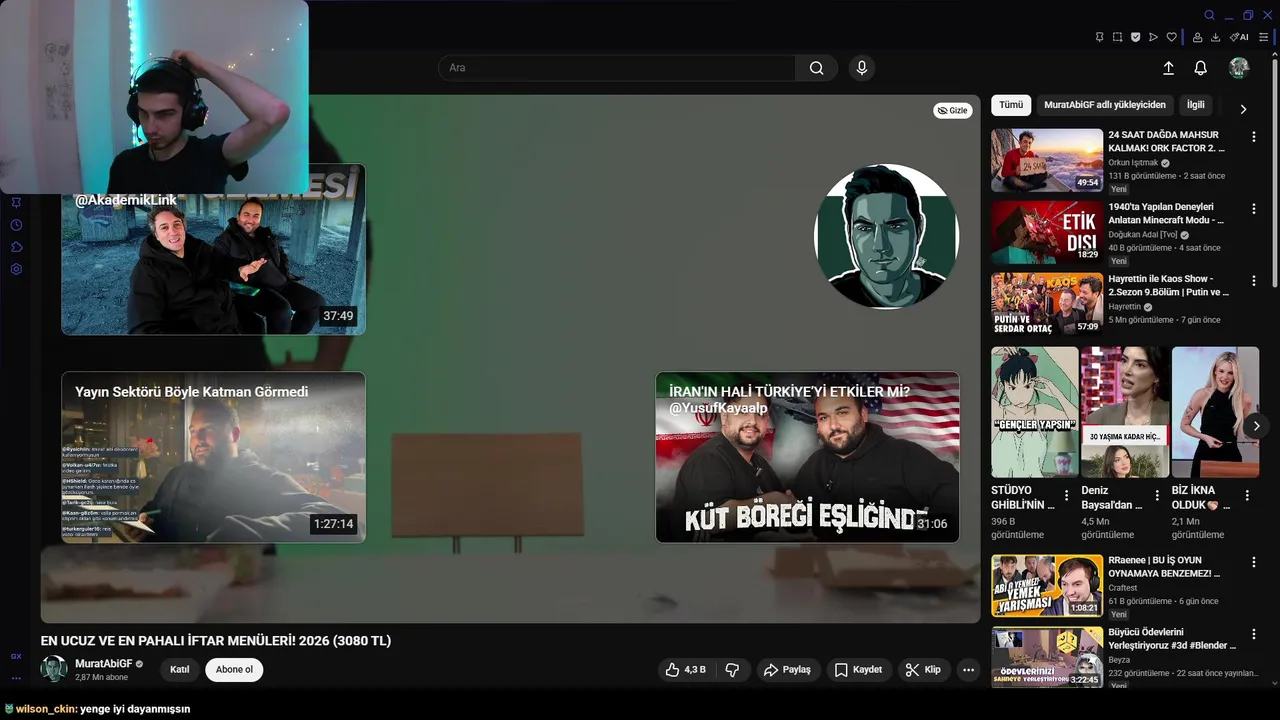Hide end screen with Gizle toggle

pyautogui.click(x=953, y=110)
